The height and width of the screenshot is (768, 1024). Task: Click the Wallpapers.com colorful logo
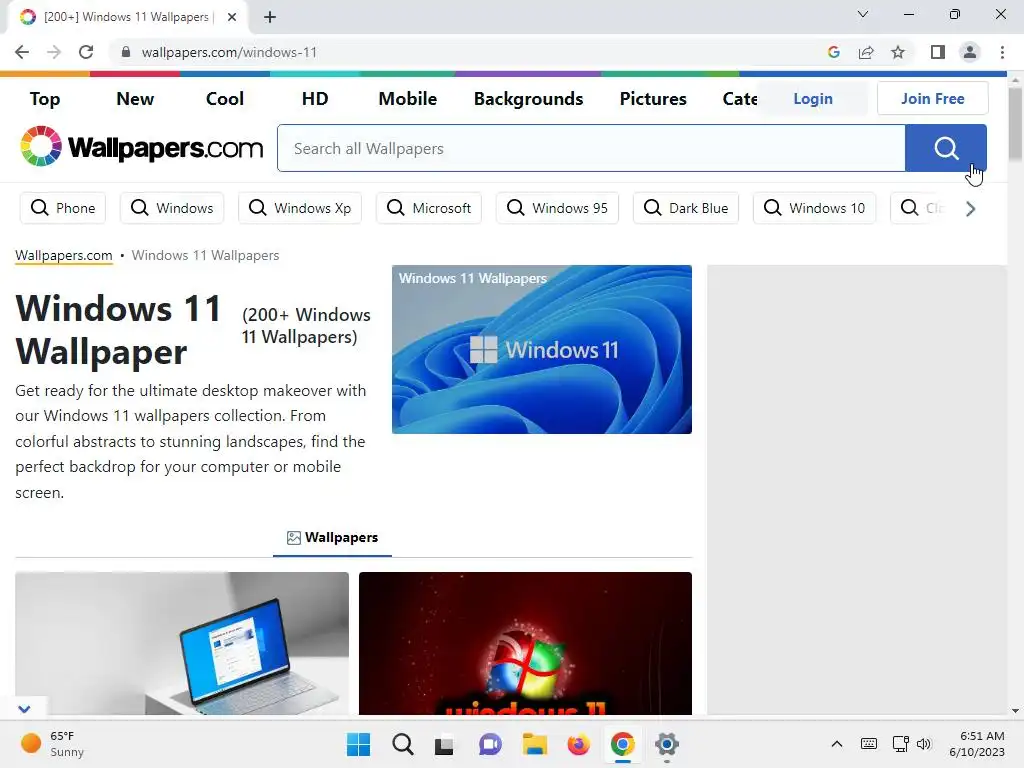(x=141, y=147)
